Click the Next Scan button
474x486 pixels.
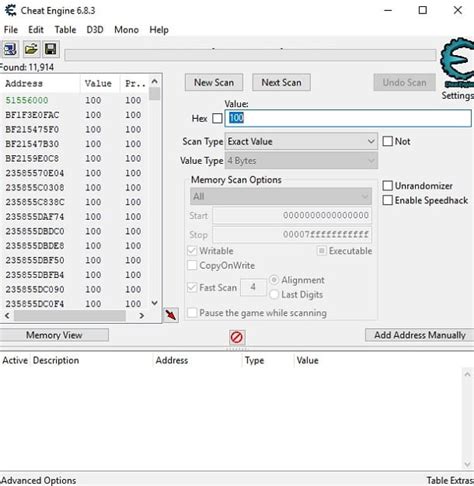[x=281, y=82]
